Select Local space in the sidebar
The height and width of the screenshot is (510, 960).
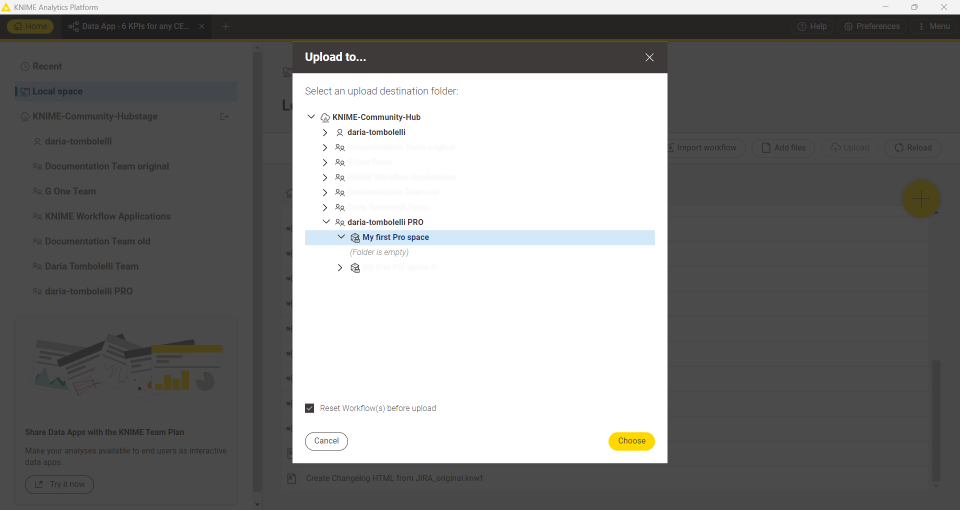pos(57,92)
